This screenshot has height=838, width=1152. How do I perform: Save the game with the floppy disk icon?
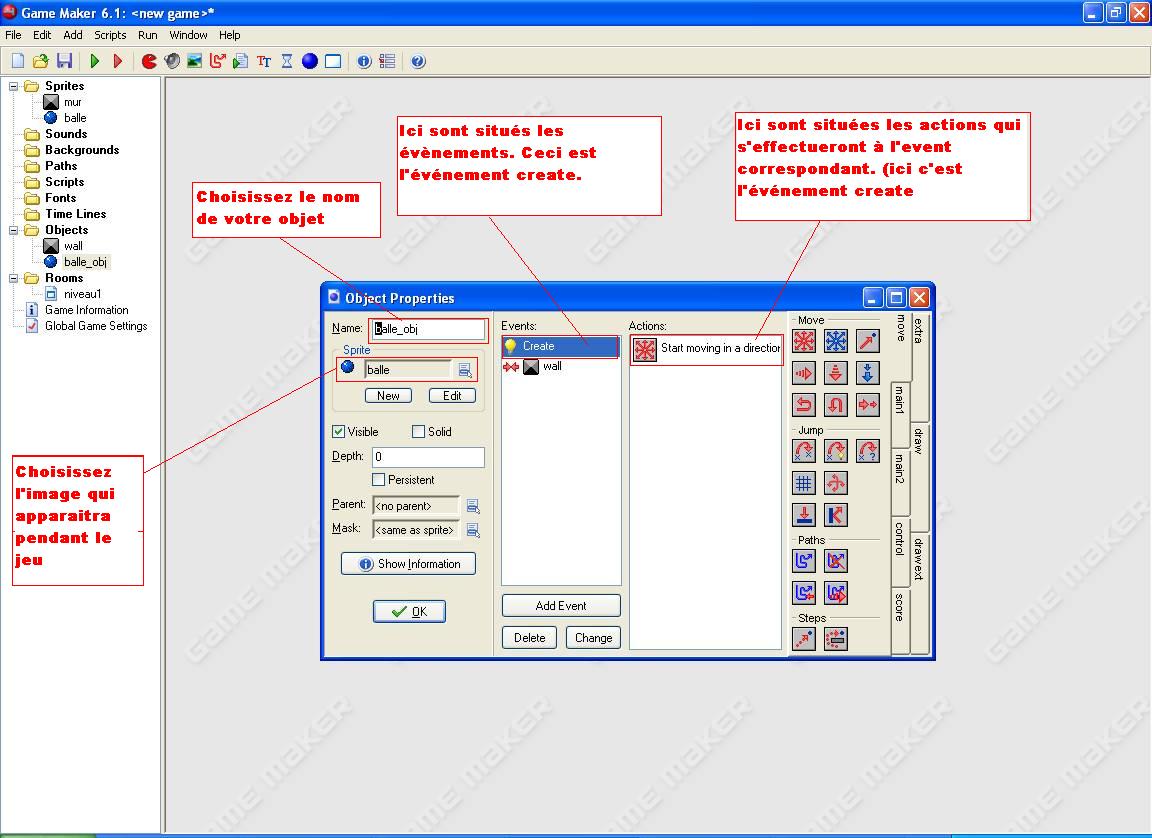pos(65,62)
